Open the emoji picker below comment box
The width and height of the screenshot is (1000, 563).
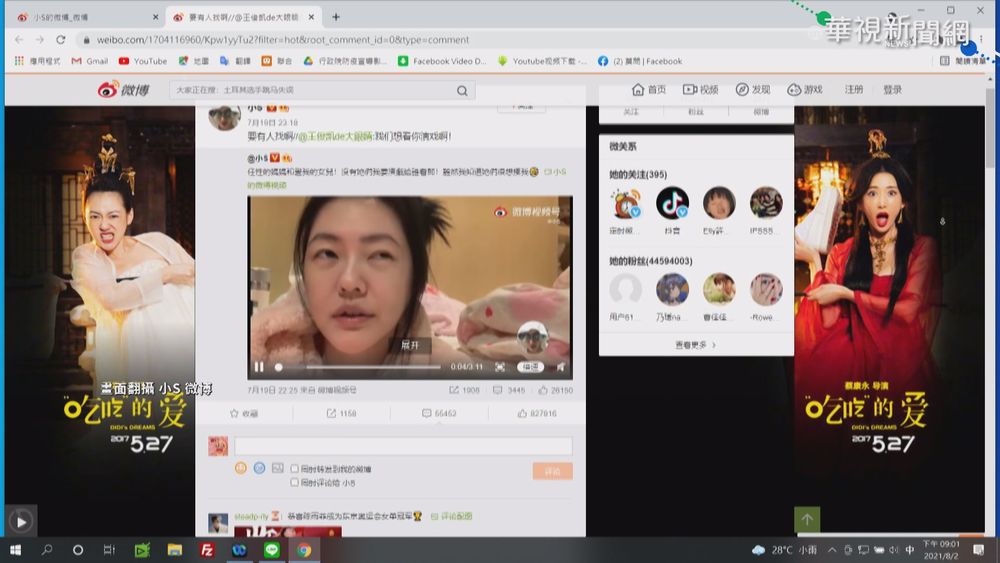pos(240,468)
